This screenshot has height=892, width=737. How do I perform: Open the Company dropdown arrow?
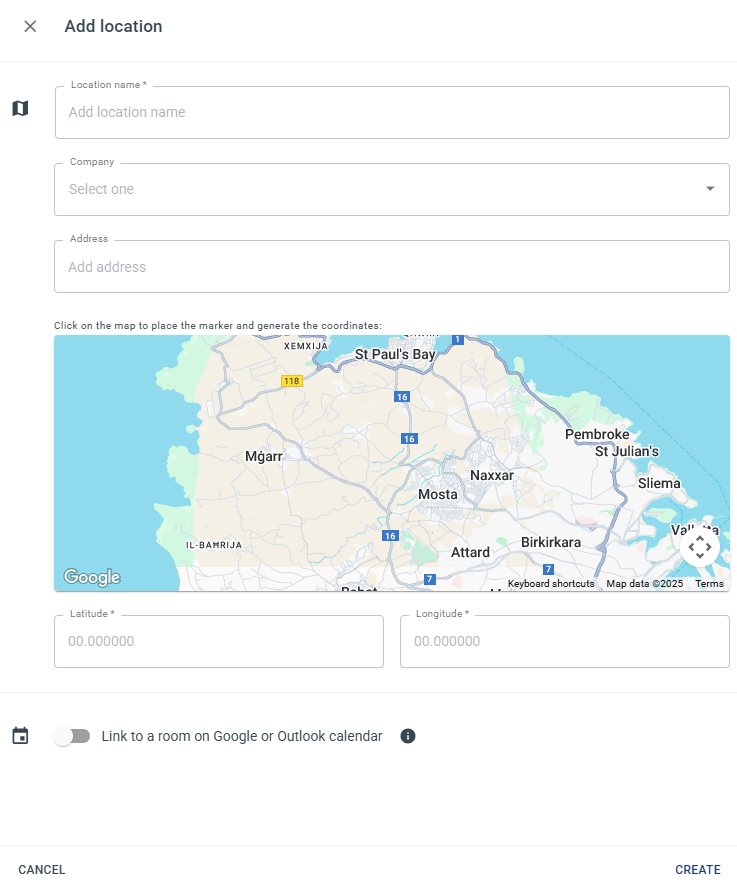click(710, 189)
